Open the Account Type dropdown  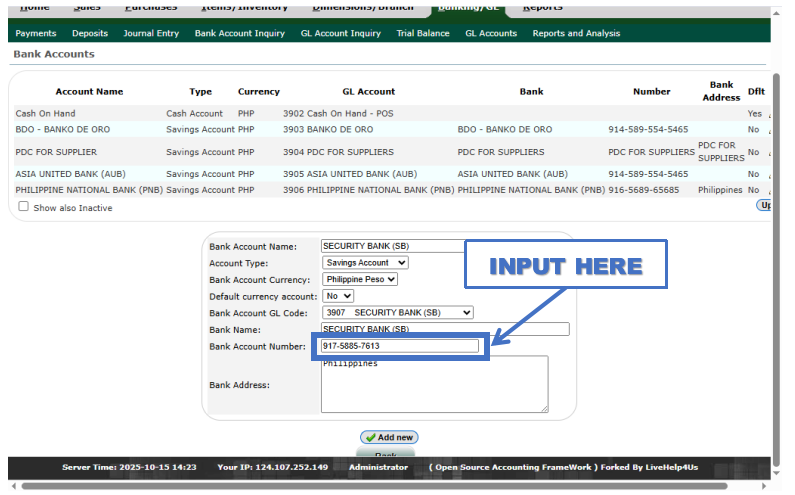[x=365, y=263]
